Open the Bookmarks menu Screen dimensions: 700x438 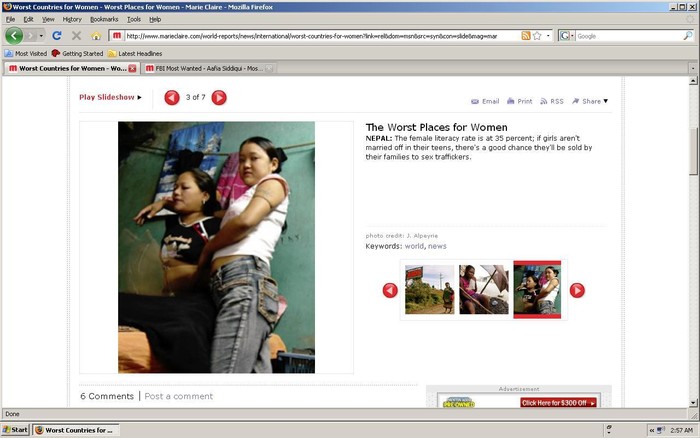tap(103, 19)
